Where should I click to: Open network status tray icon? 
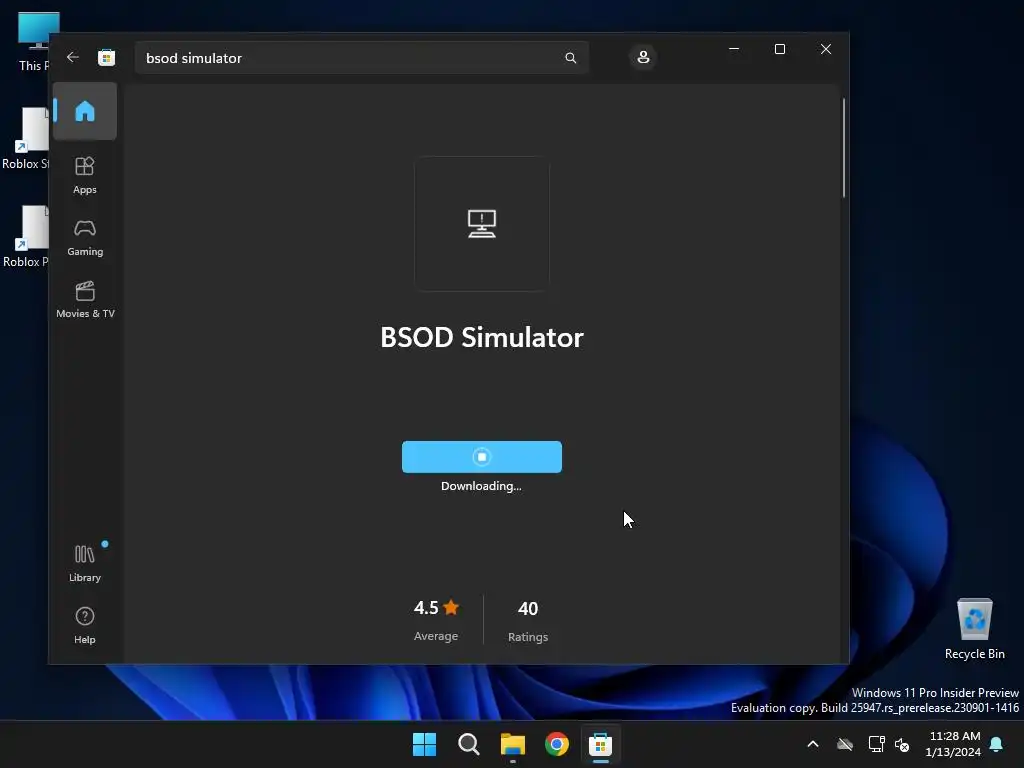click(876, 744)
